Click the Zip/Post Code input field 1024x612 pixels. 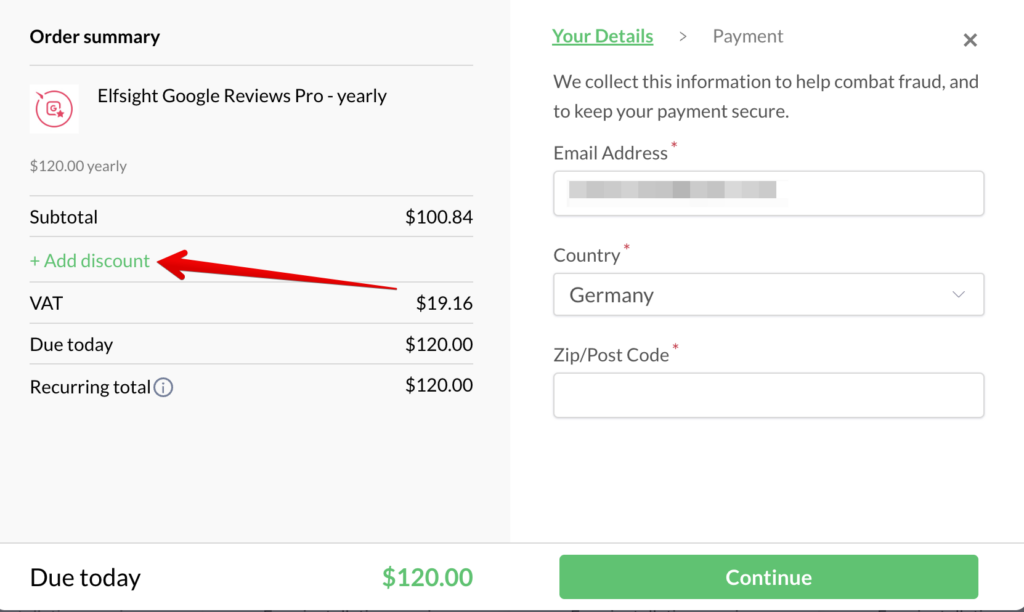[x=768, y=395]
